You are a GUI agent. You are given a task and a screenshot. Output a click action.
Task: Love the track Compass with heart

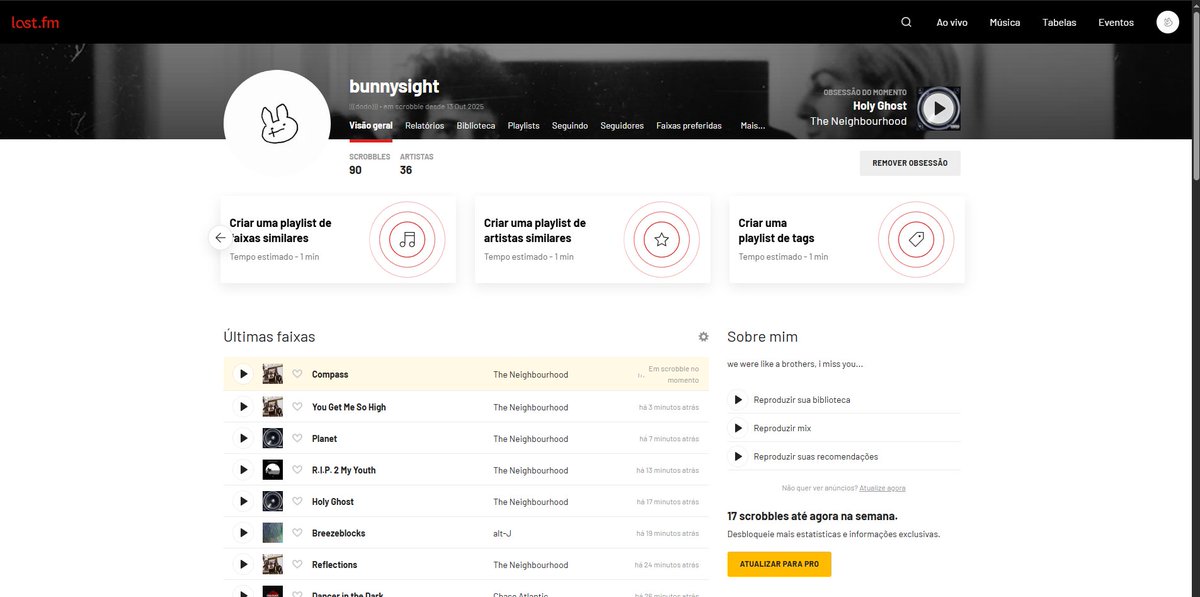click(297, 374)
